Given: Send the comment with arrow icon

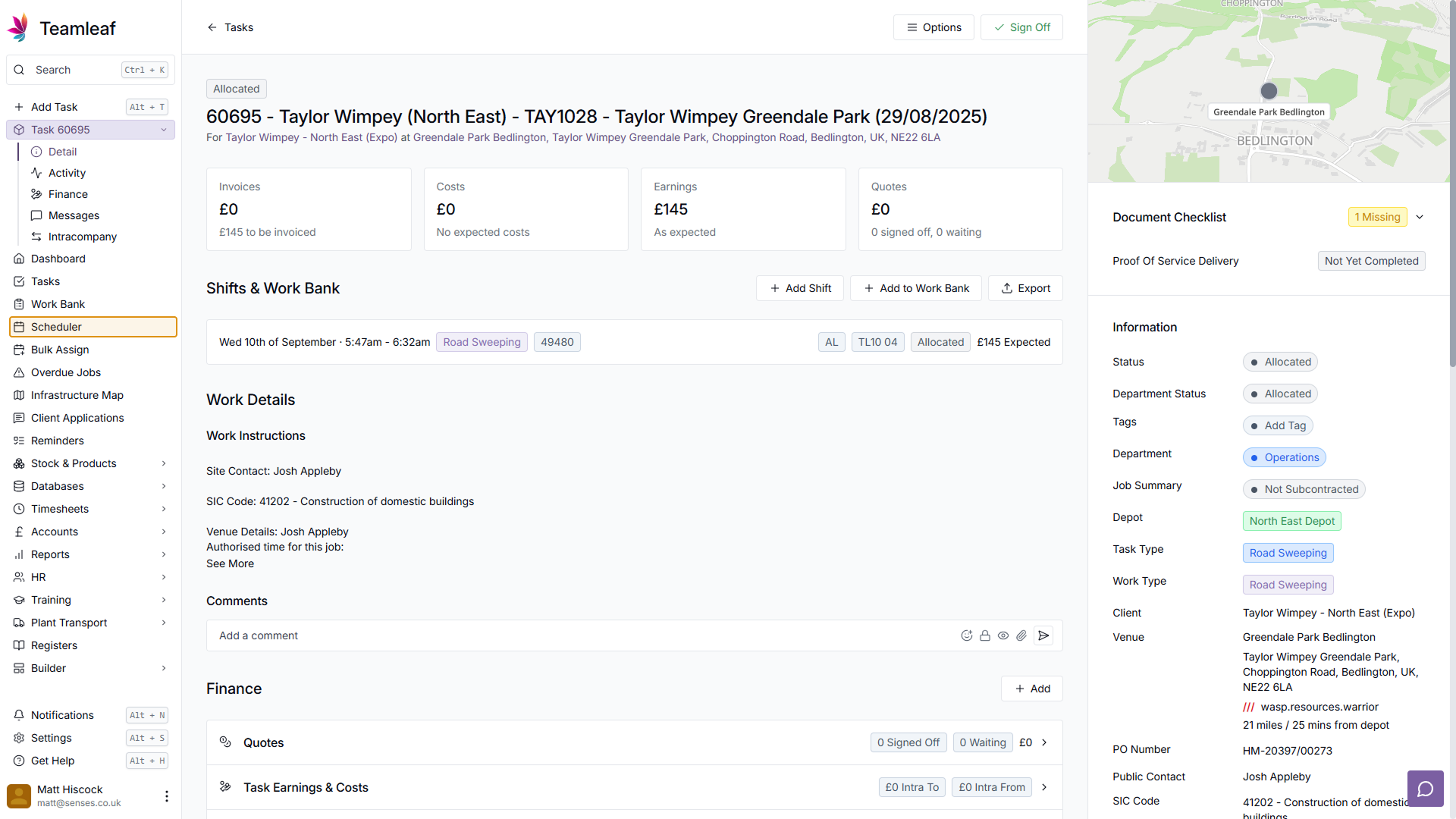Looking at the screenshot, I should [x=1043, y=635].
